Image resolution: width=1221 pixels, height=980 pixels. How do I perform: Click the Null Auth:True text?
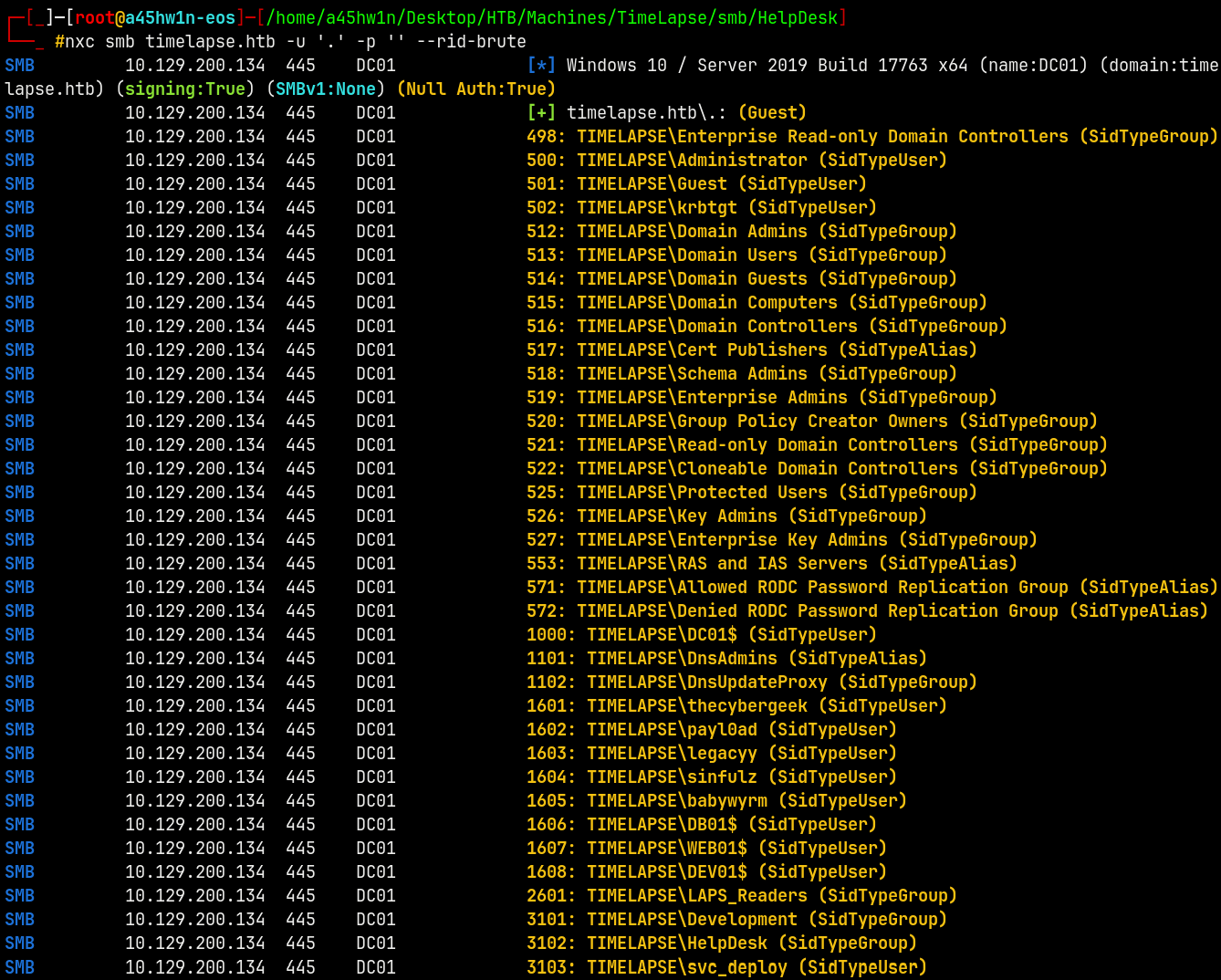click(x=476, y=89)
